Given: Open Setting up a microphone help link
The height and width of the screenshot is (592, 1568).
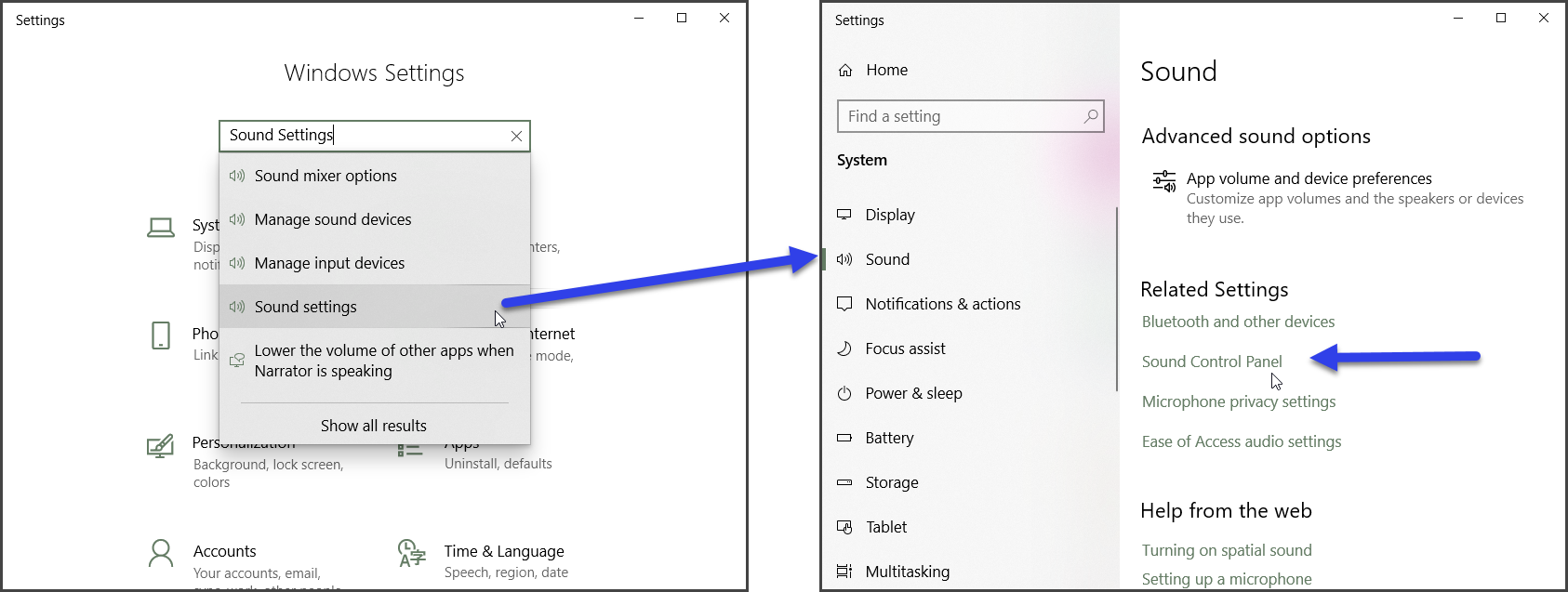Looking at the screenshot, I should 1227,579.
